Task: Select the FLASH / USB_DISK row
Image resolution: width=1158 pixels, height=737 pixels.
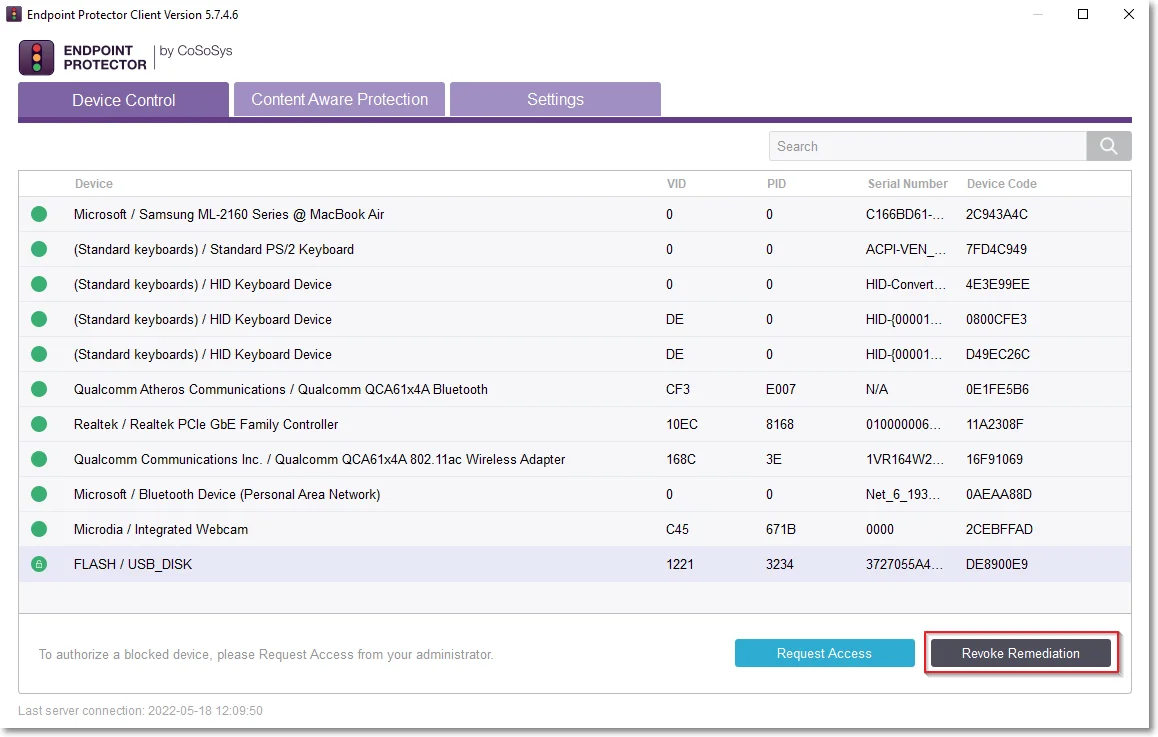Action: tap(575, 564)
